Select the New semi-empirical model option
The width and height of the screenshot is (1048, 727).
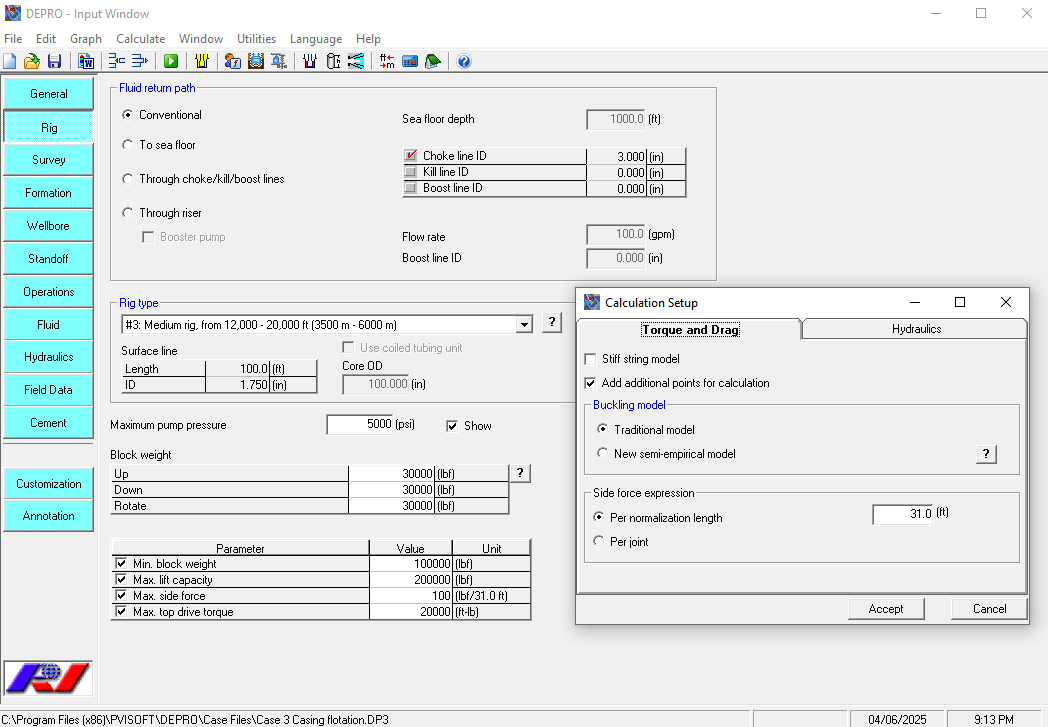pos(601,454)
